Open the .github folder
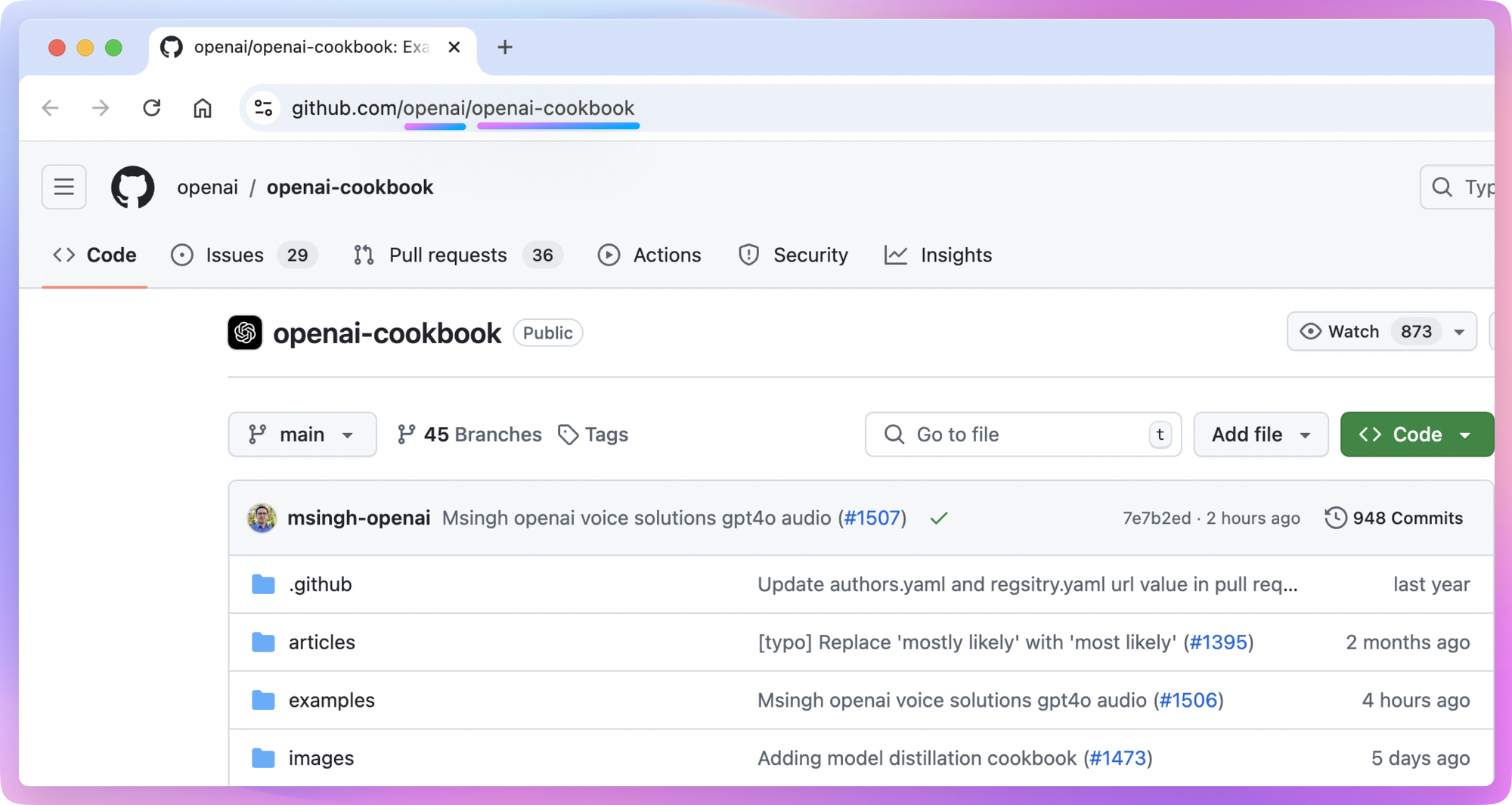Image resolution: width=1512 pixels, height=805 pixels. point(321,584)
